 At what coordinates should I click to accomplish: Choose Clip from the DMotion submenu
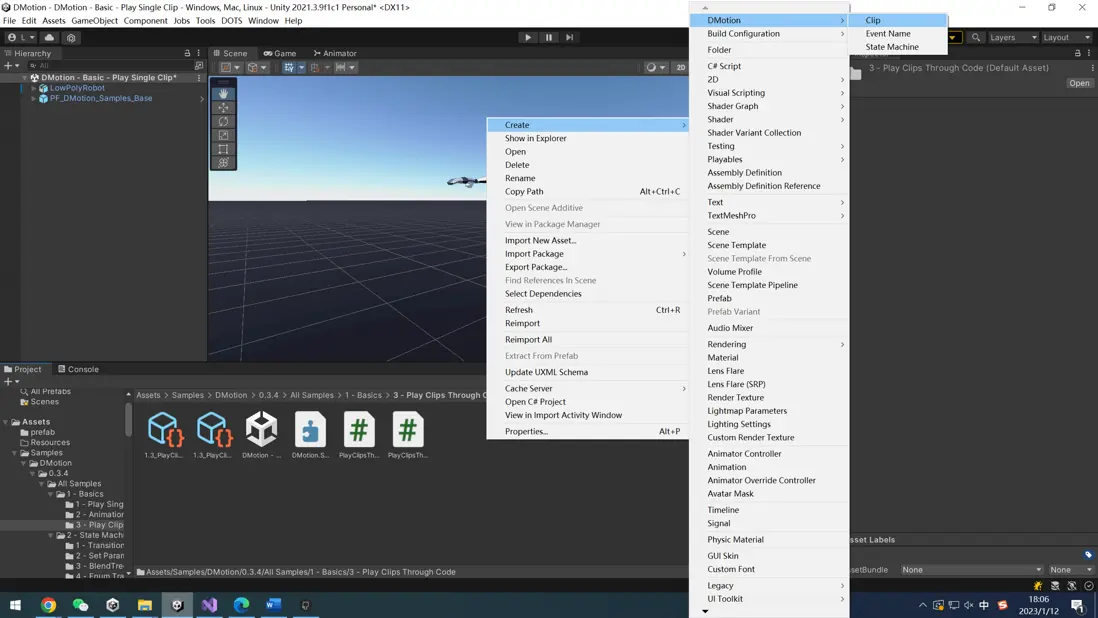[873, 20]
